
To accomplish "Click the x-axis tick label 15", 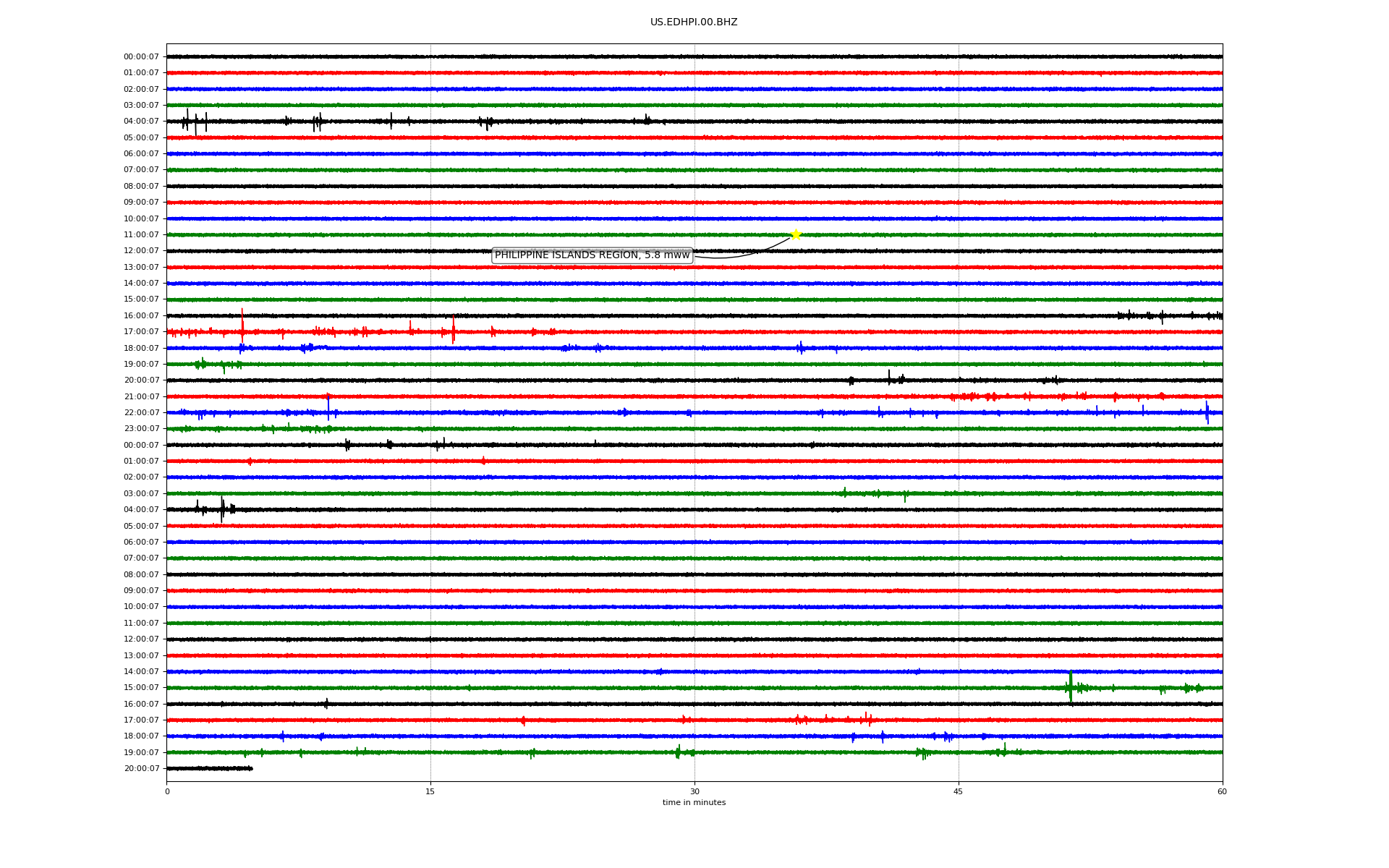I will (x=430, y=791).
